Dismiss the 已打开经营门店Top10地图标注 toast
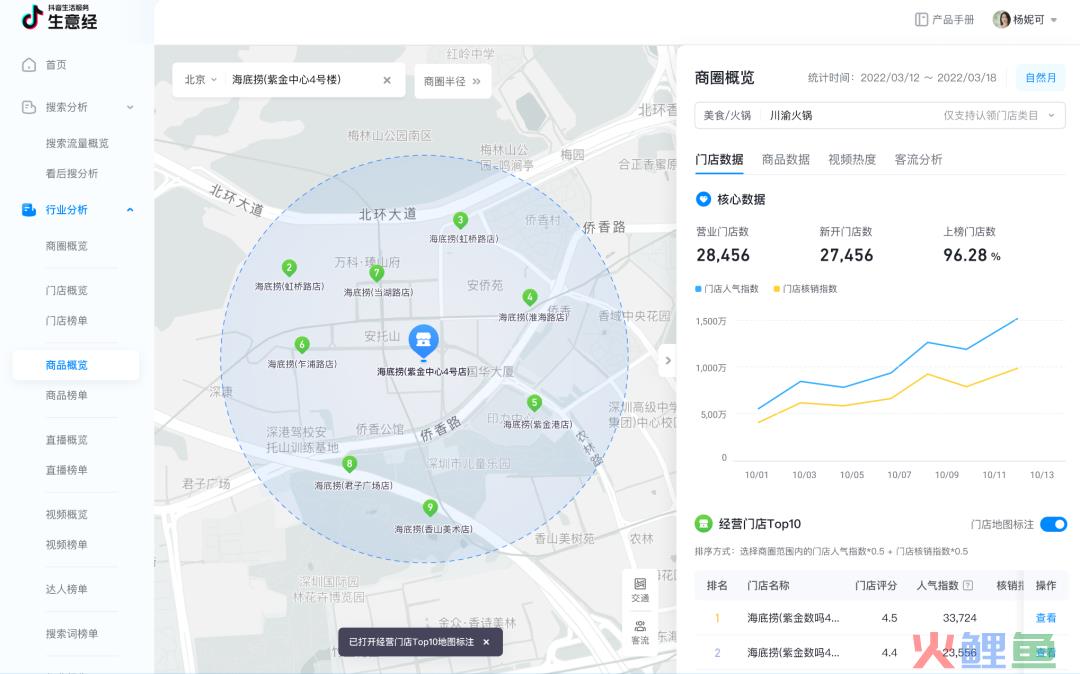 (486, 642)
